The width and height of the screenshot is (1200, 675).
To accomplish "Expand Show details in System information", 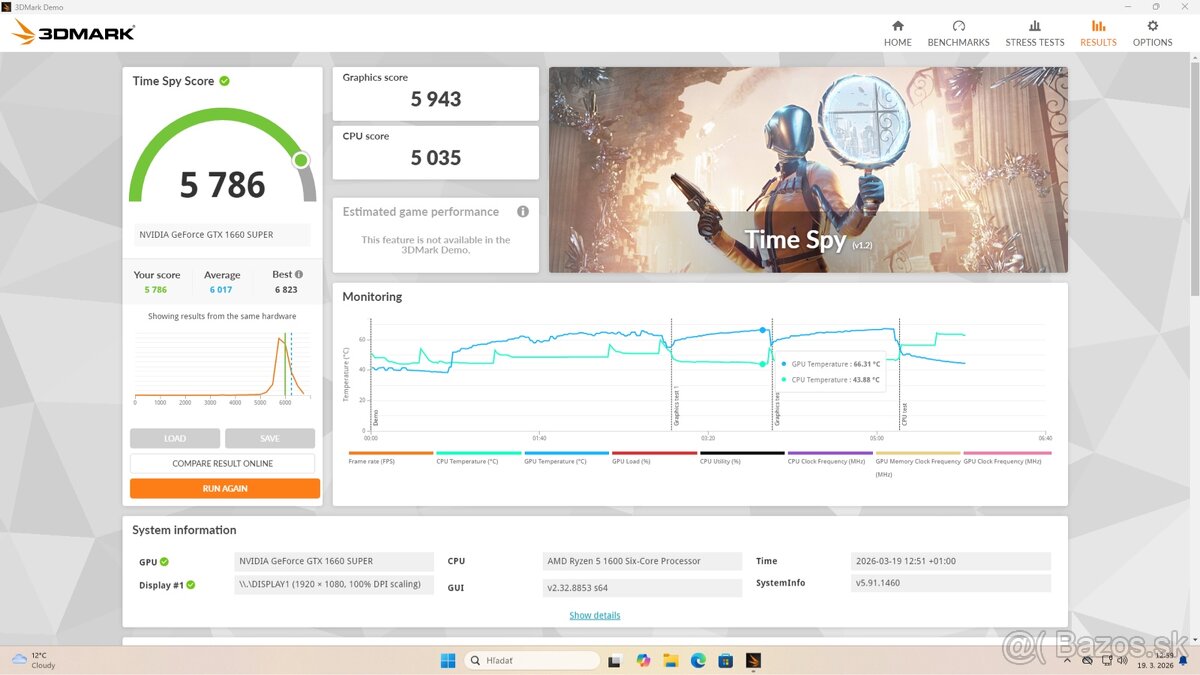I will (594, 615).
